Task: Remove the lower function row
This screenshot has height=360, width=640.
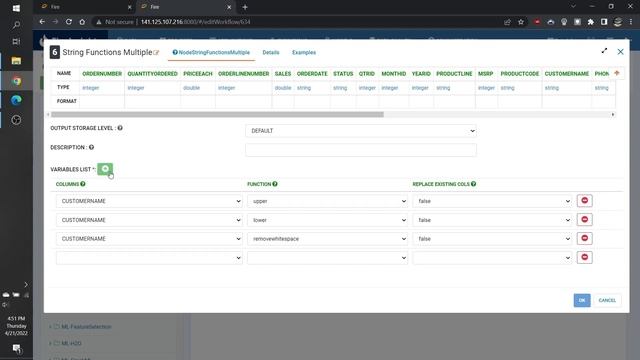Action: pyautogui.click(x=584, y=220)
